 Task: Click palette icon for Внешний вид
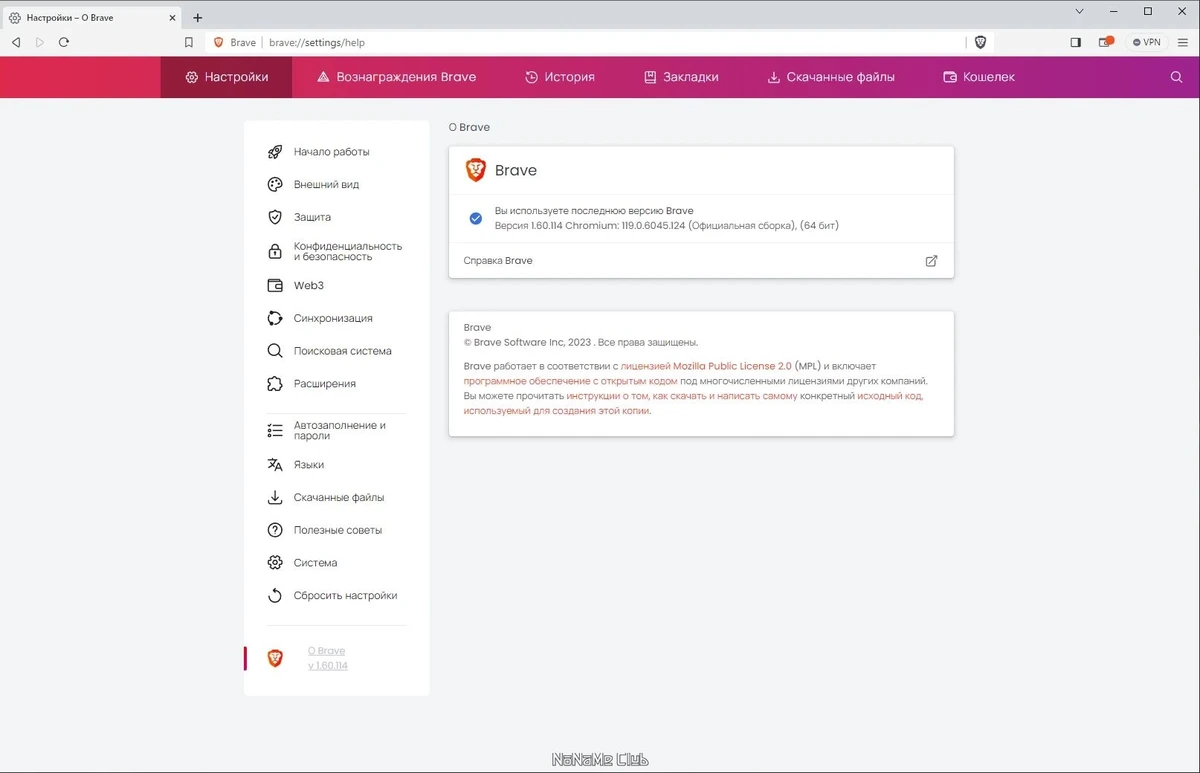coord(275,185)
